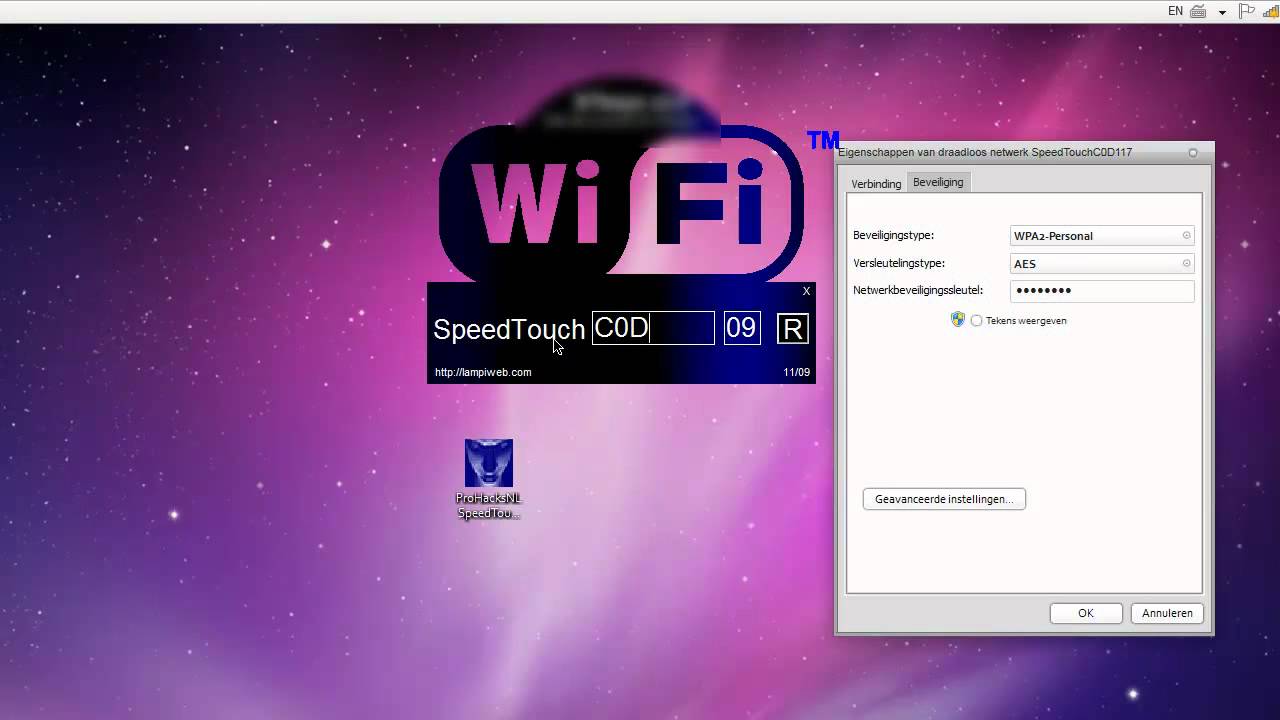This screenshot has width=1280, height=720.
Task: Enable Tekens weergeven option
Action: pyautogui.click(x=976, y=321)
